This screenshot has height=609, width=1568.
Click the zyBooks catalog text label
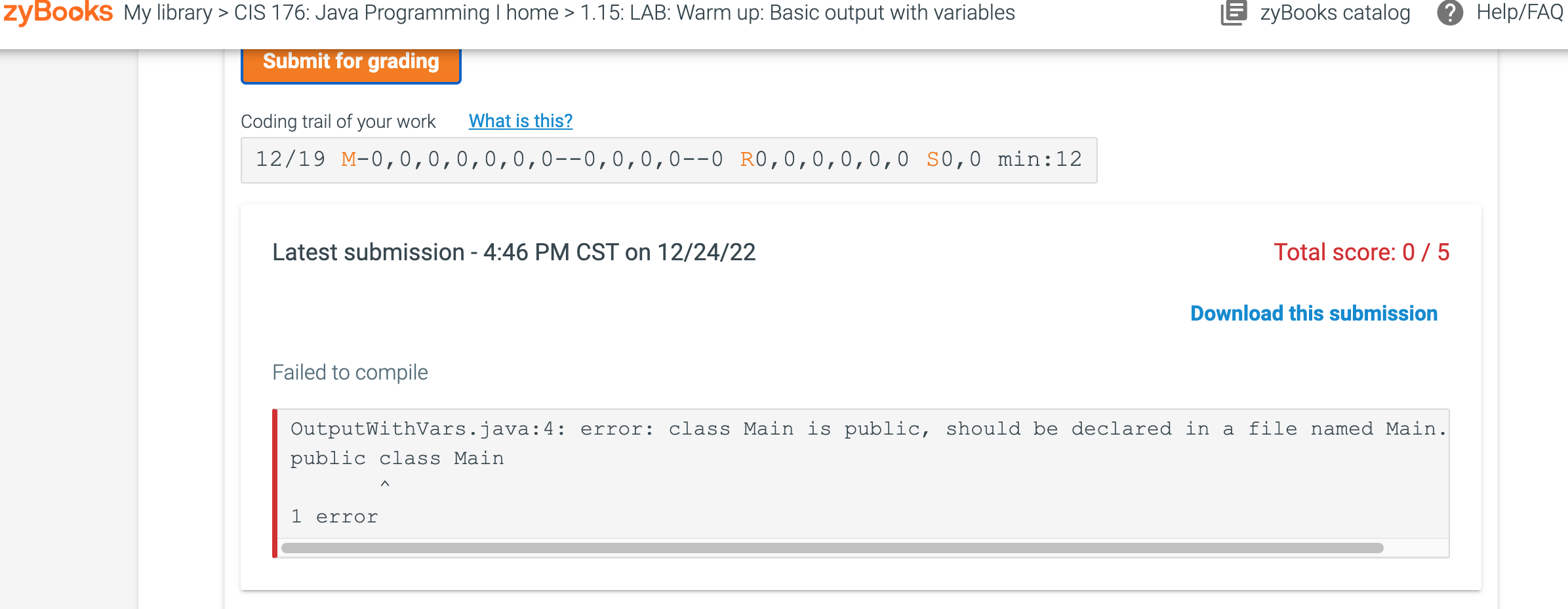[1334, 12]
